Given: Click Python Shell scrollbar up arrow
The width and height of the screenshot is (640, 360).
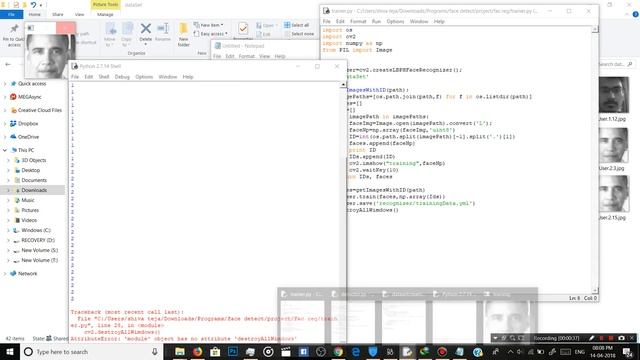Looking at the screenshot, I should coord(343,84).
